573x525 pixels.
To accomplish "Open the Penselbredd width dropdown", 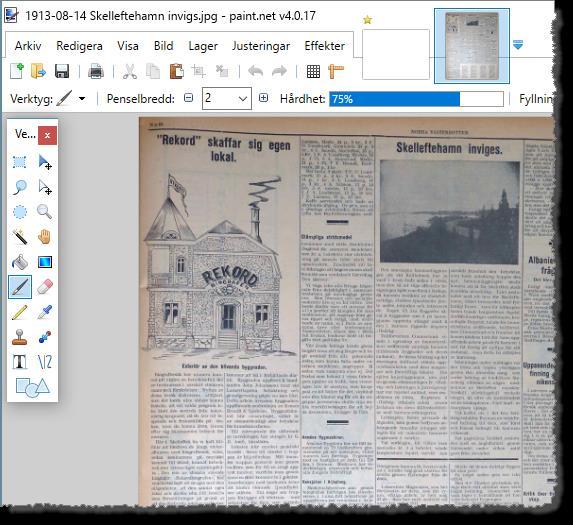I will coord(243,99).
